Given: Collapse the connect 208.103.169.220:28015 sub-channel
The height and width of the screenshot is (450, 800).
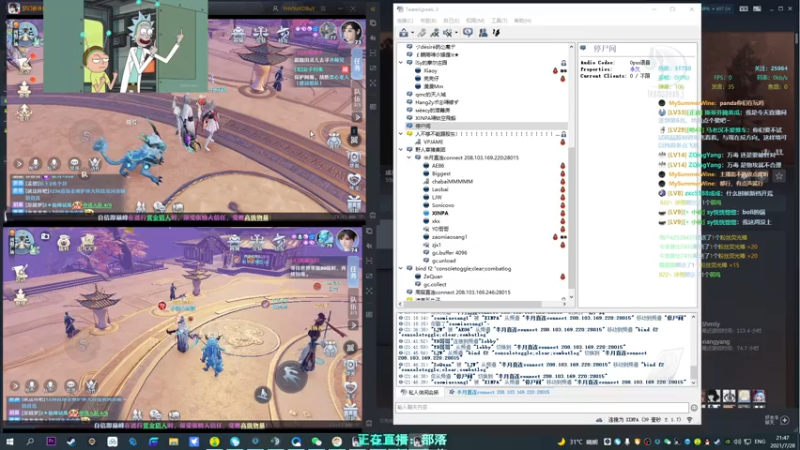Looking at the screenshot, I should 409,158.
